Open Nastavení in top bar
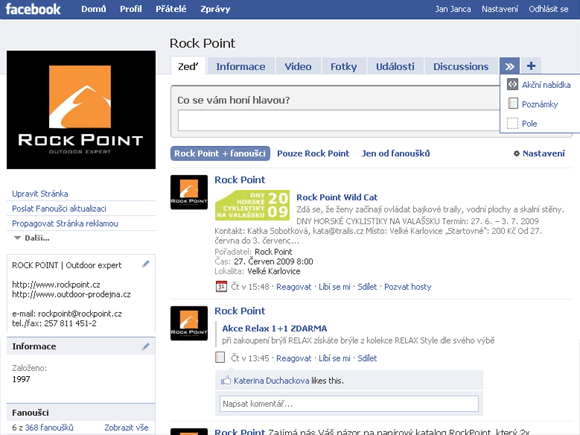The image size is (580, 435). click(x=499, y=9)
